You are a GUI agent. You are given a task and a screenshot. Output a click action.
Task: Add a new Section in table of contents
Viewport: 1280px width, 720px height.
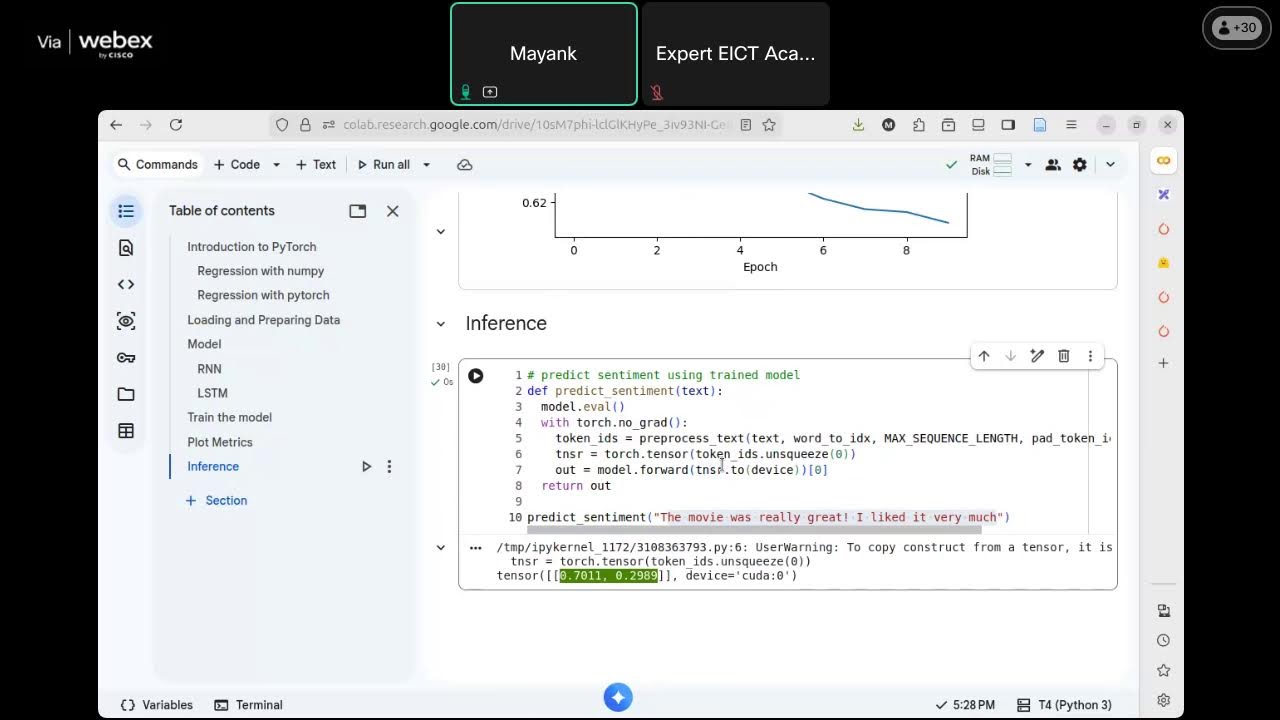pos(216,501)
